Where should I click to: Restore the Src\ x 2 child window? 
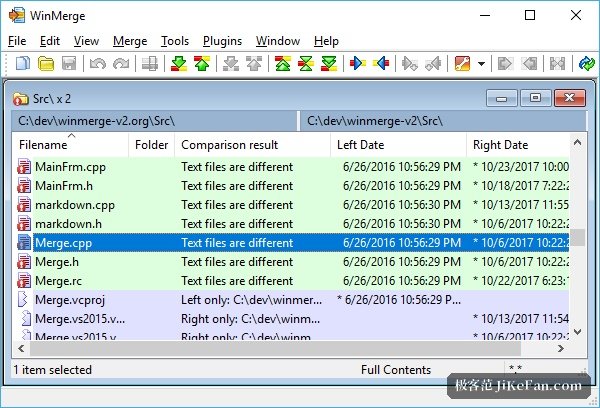click(x=535, y=98)
